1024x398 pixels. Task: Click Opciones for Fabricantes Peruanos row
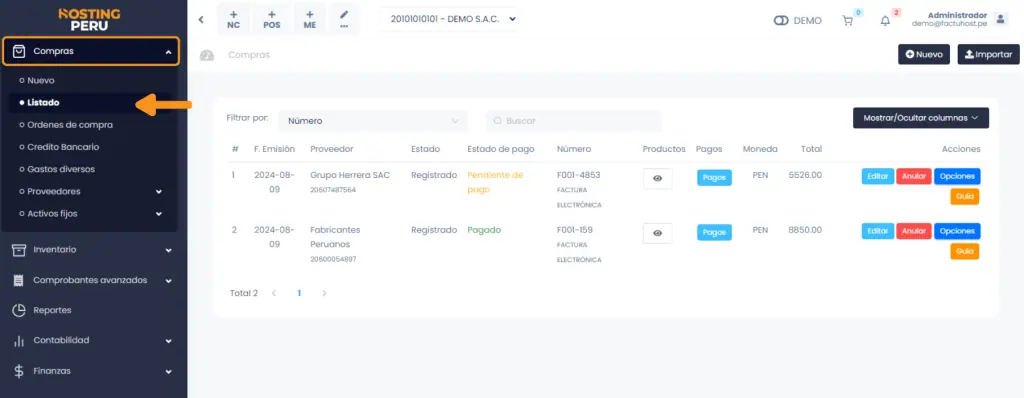tap(957, 231)
